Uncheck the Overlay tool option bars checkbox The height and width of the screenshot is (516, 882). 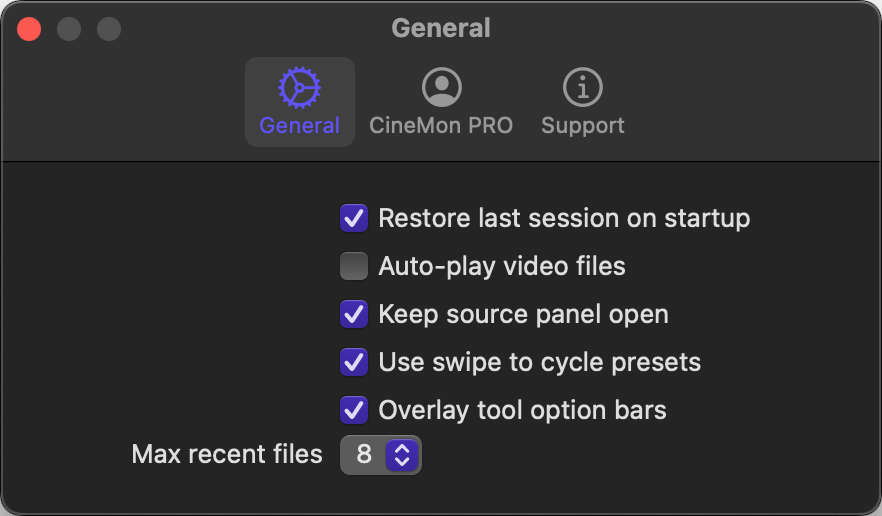point(354,410)
